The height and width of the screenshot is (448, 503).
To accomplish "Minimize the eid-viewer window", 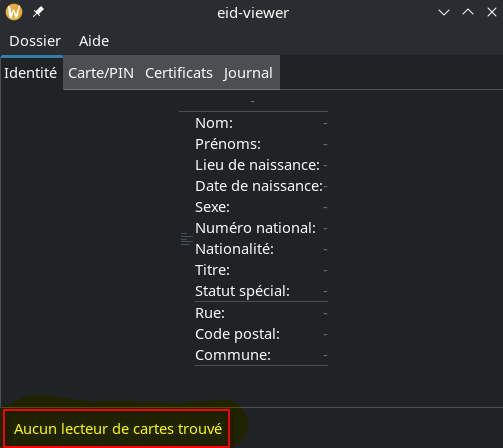I will pos(444,13).
